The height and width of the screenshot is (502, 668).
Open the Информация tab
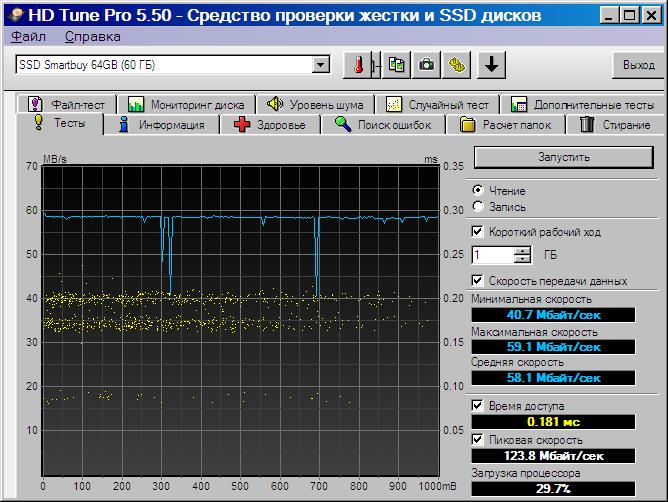pos(161,125)
